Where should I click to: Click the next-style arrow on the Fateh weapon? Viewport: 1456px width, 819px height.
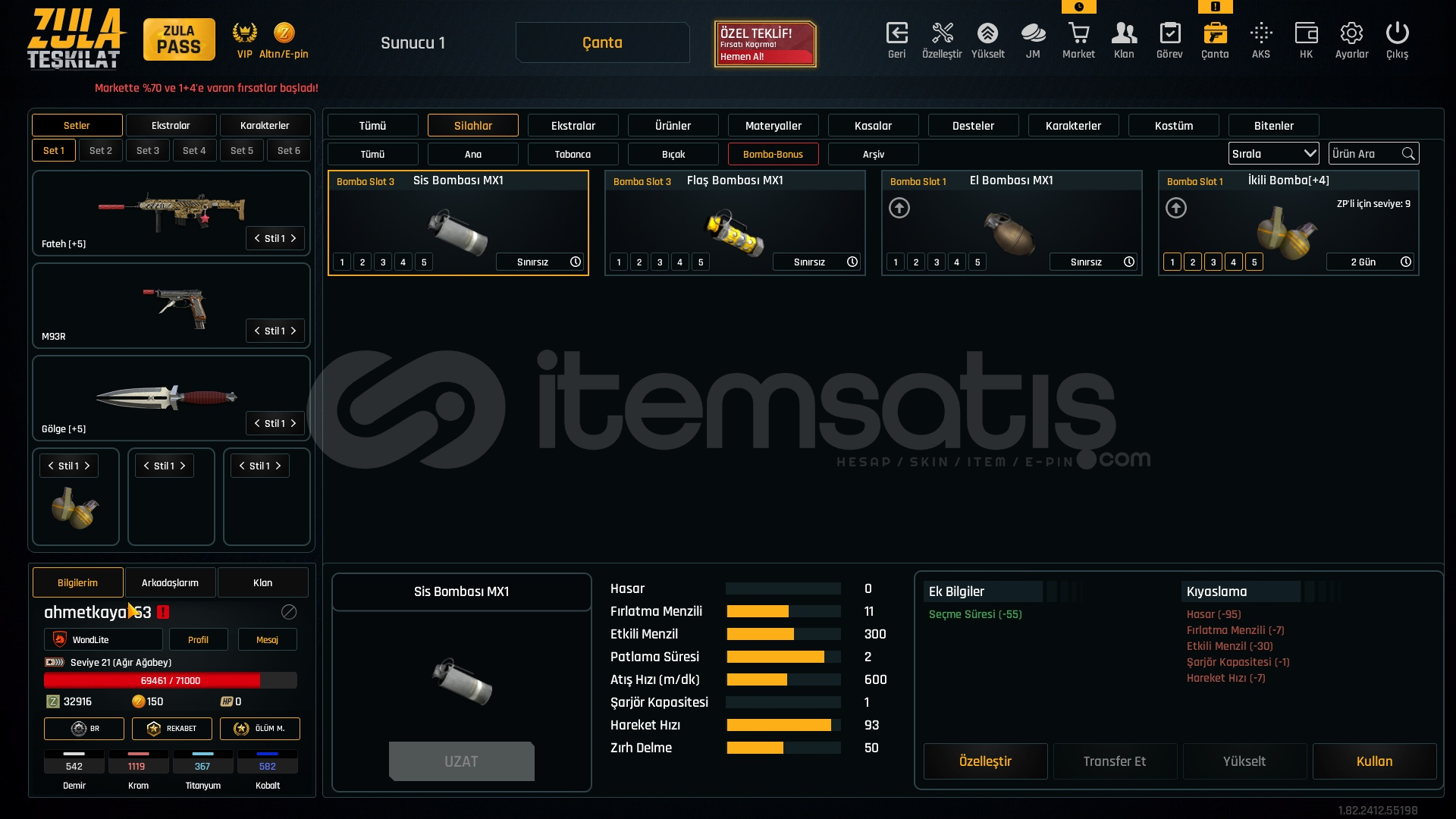pos(293,238)
